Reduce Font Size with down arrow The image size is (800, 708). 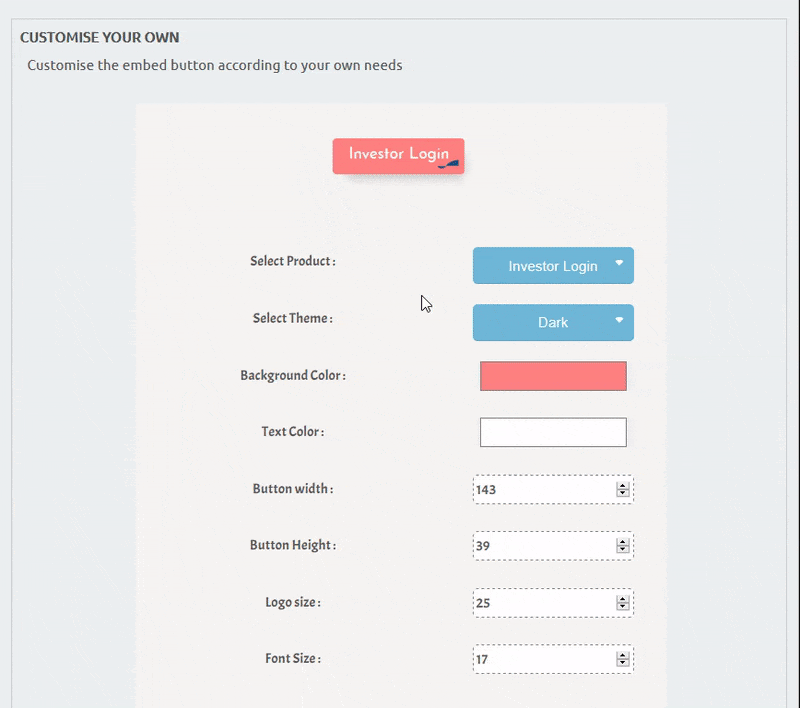click(x=623, y=664)
